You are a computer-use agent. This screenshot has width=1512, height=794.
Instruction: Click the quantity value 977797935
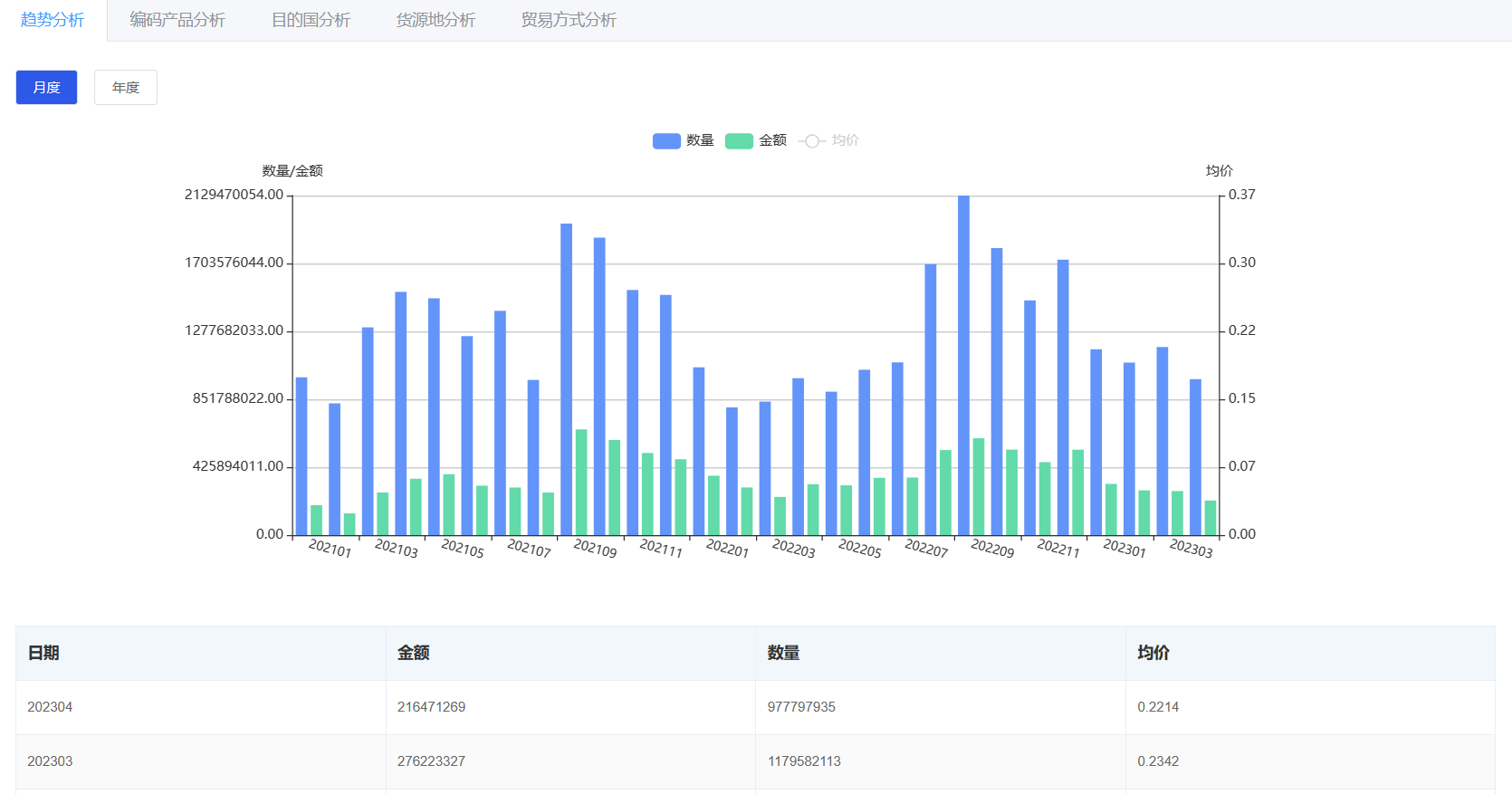(x=801, y=707)
